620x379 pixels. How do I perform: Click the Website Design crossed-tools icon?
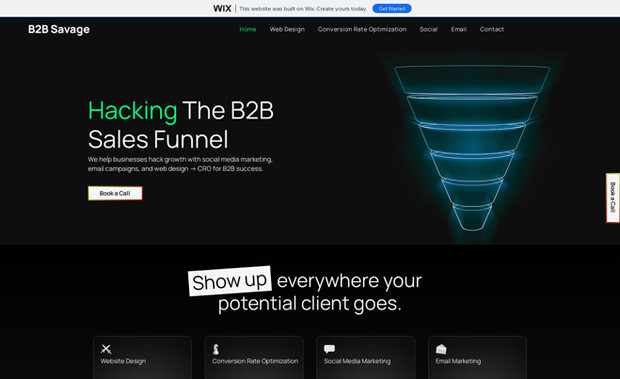pyautogui.click(x=106, y=349)
